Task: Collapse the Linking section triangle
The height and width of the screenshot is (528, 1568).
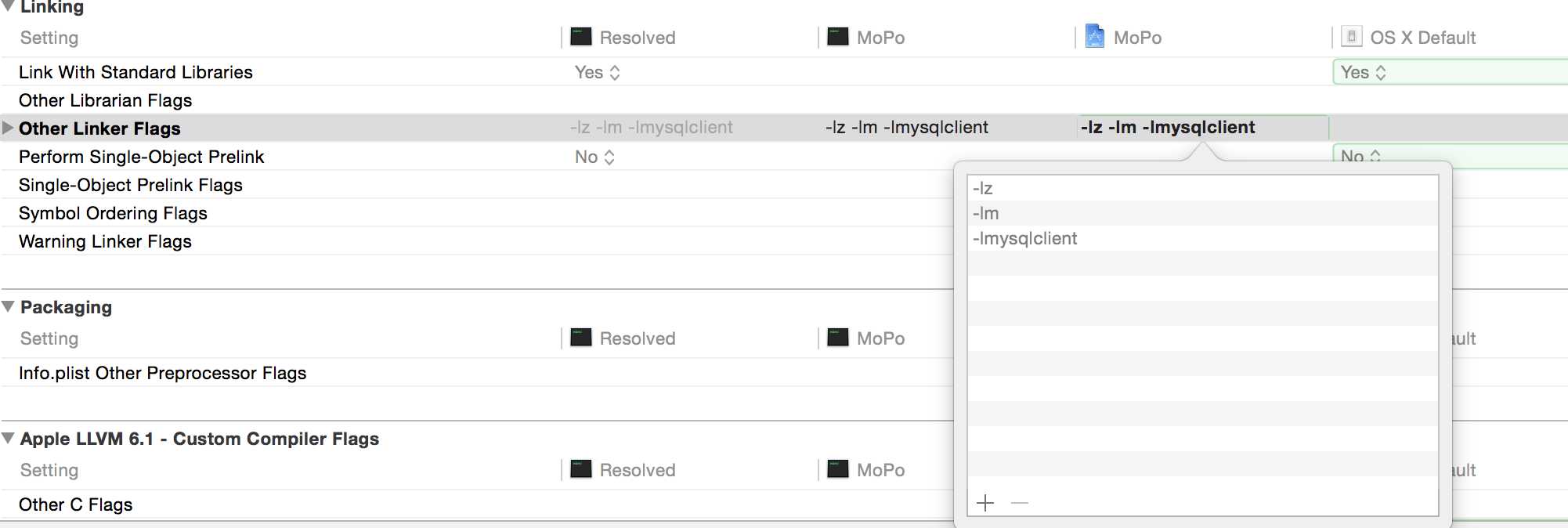Action: (8, 6)
